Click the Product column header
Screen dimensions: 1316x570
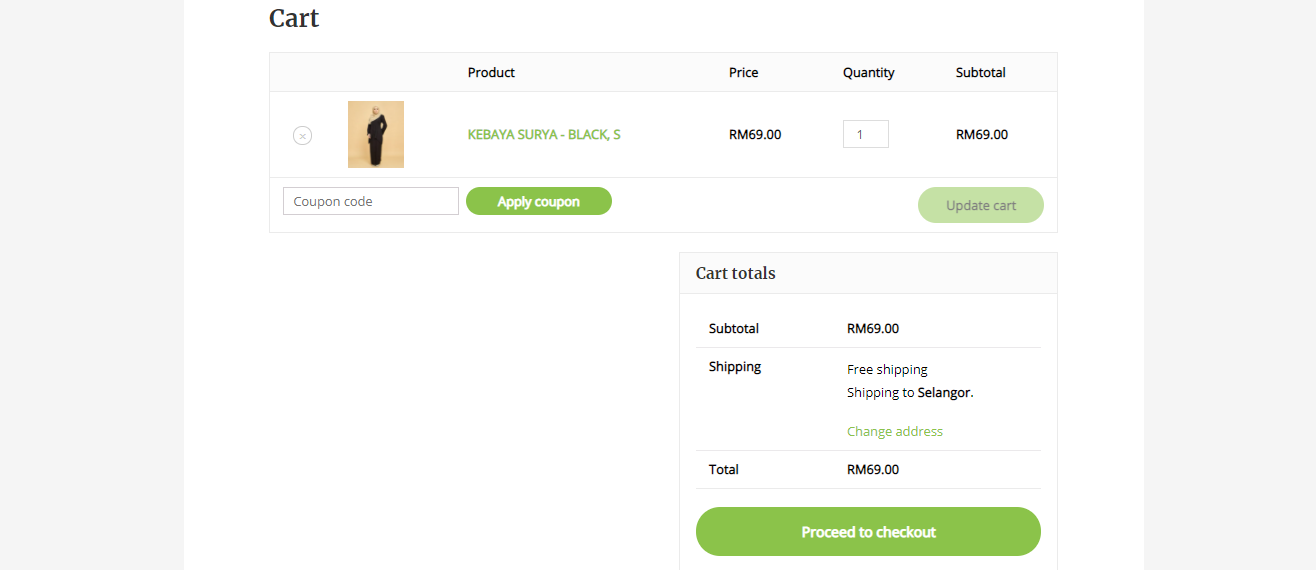[x=491, y=72]
